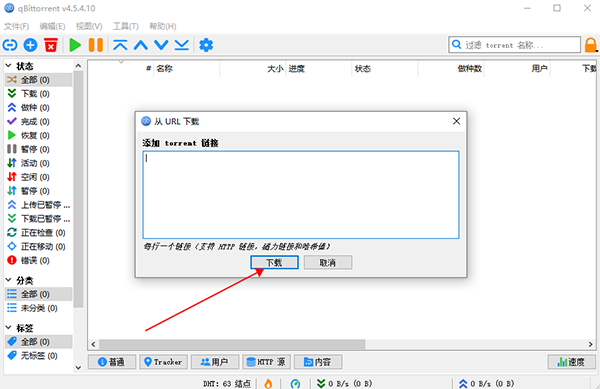The image size is (600, 389).
Task: Collapse the 分类 section
Action: (8, 280)
